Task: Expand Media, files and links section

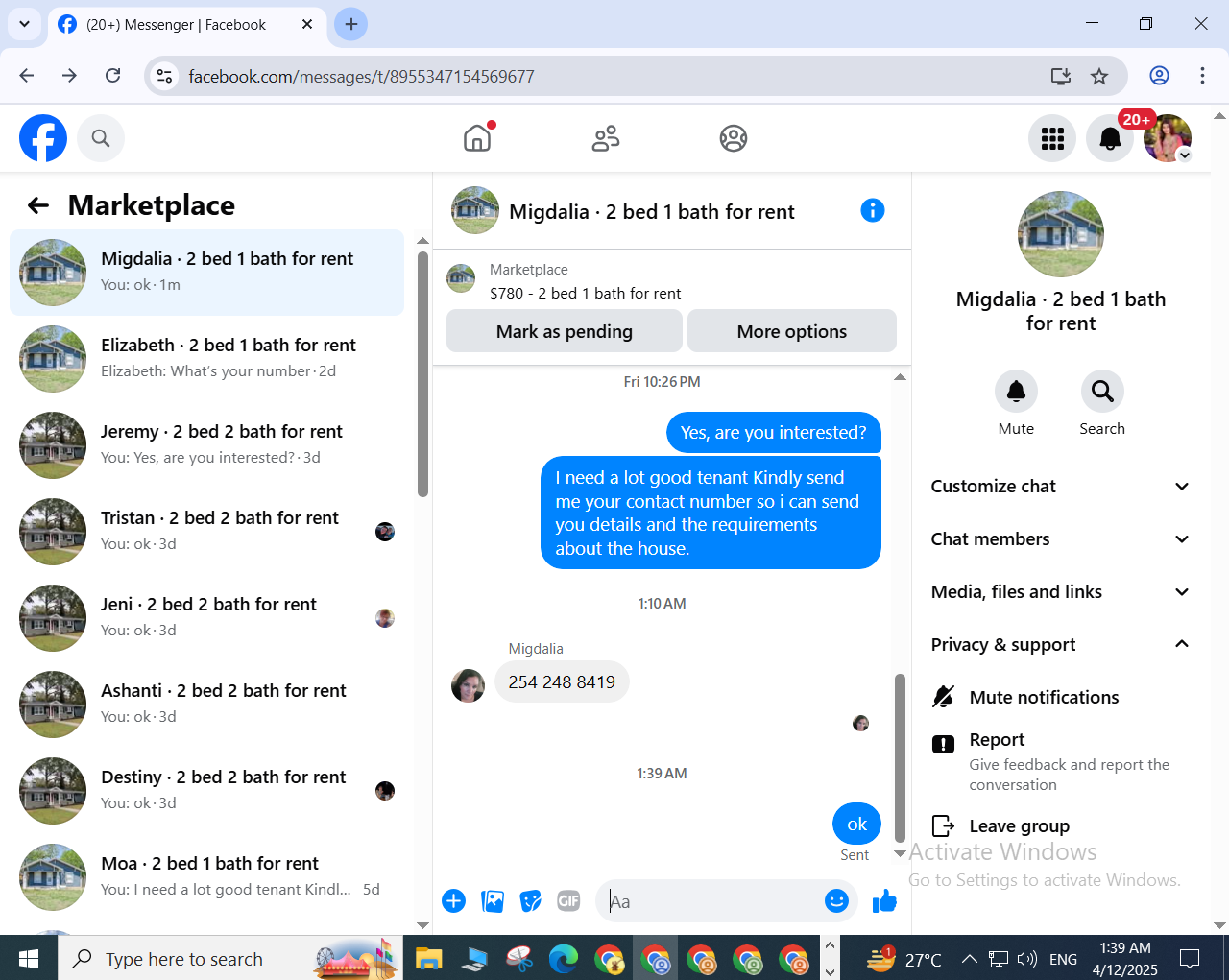Action: click(x=1060, y=592)
